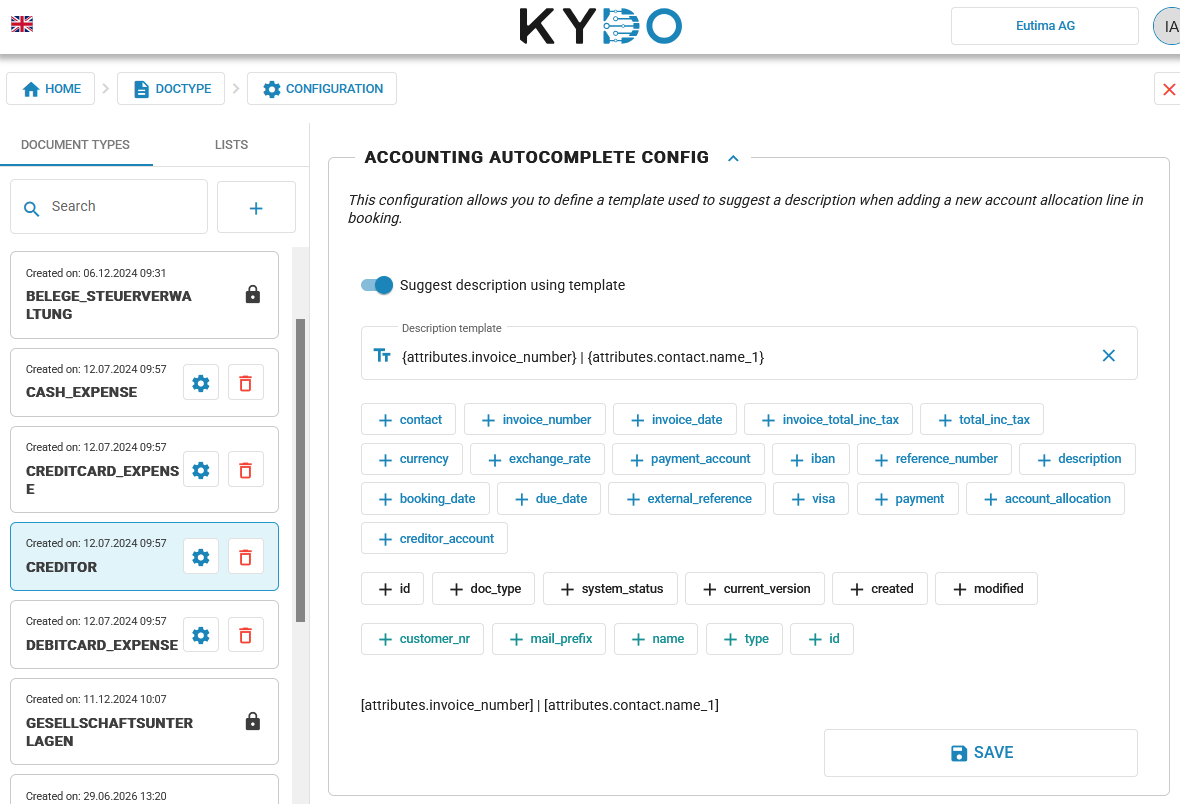Add creditor_account attribute chip

click(x=434, y=538)
